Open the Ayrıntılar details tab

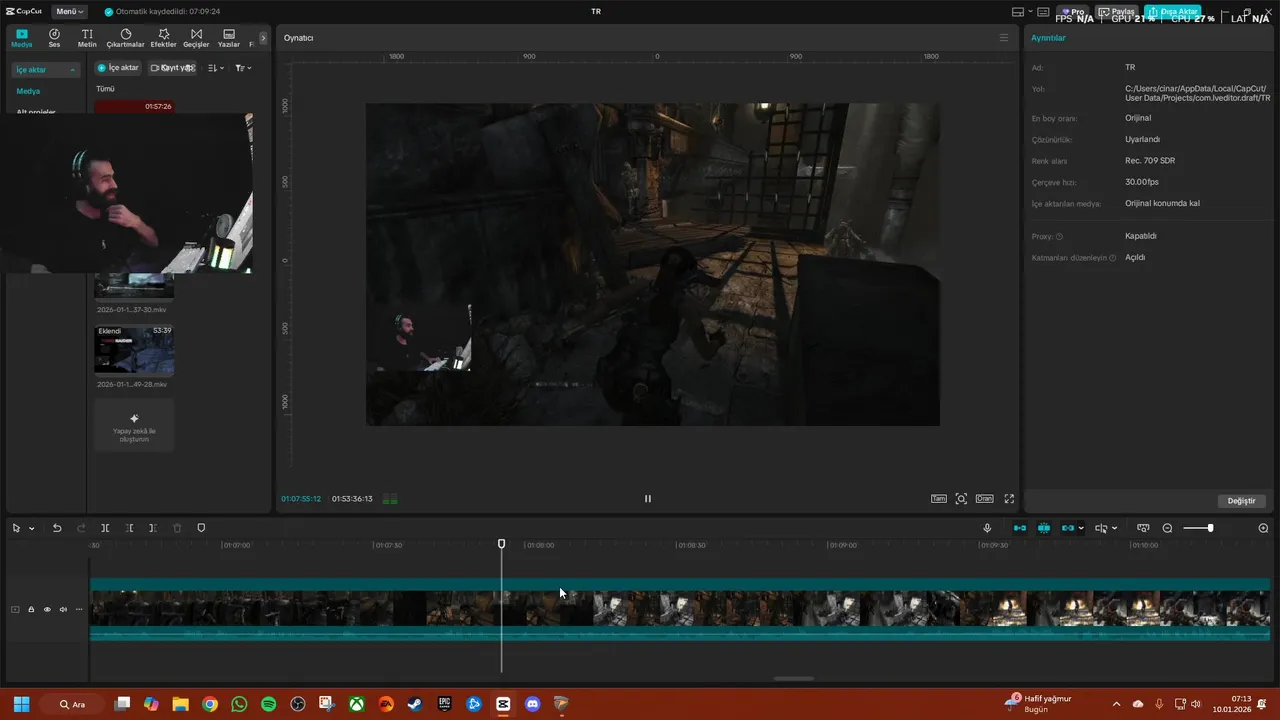(1048, 38)
